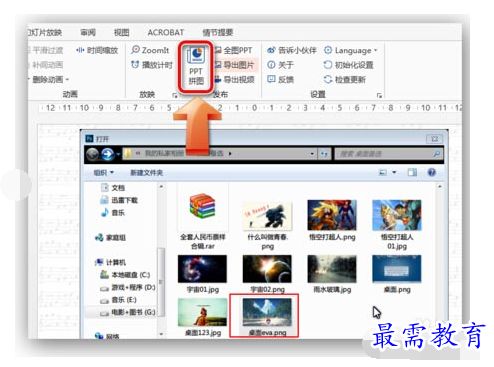494x367 pixels.
Task: Click 告诉小伙伴 share option
Action: pyautogui.click(x=292, y=50)
